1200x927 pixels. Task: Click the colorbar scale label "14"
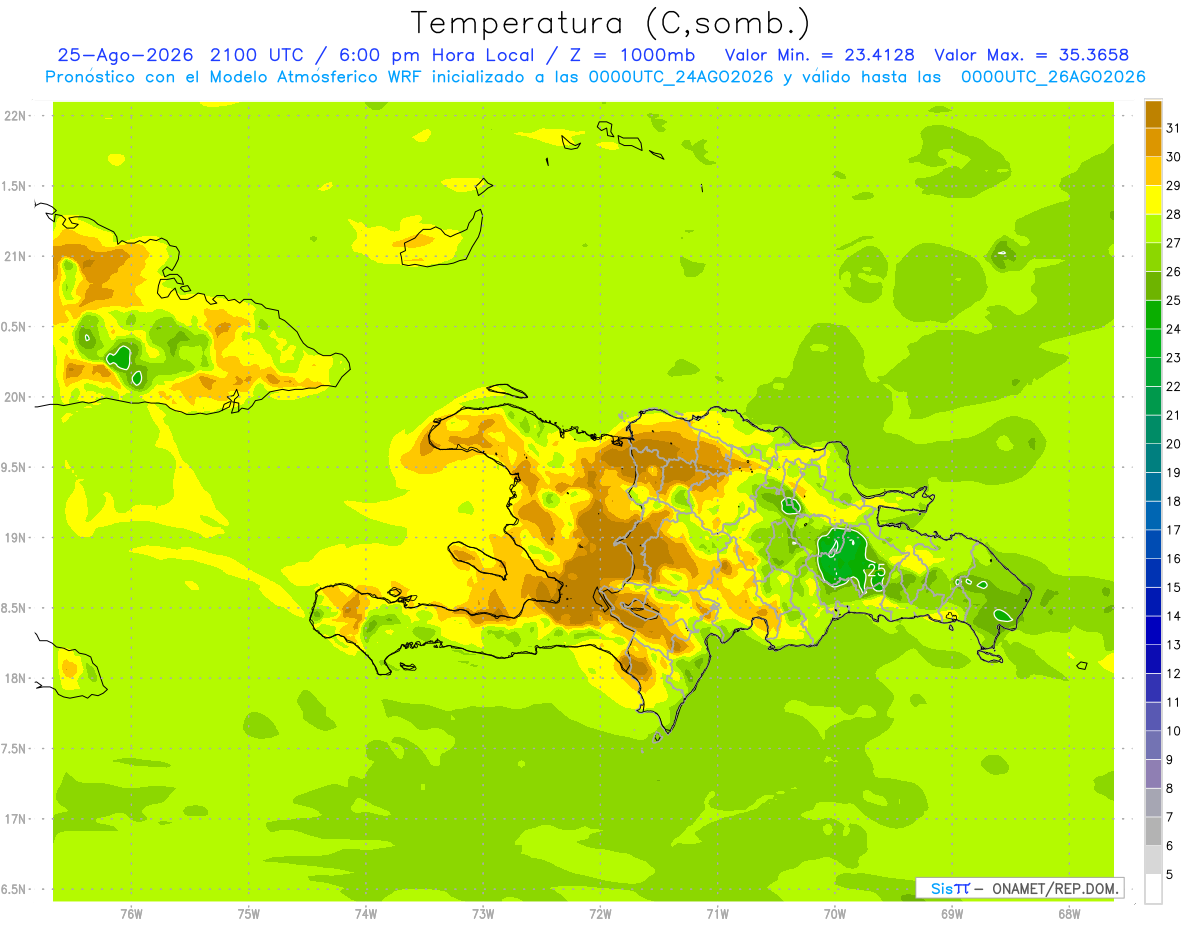pos(1174,616)
